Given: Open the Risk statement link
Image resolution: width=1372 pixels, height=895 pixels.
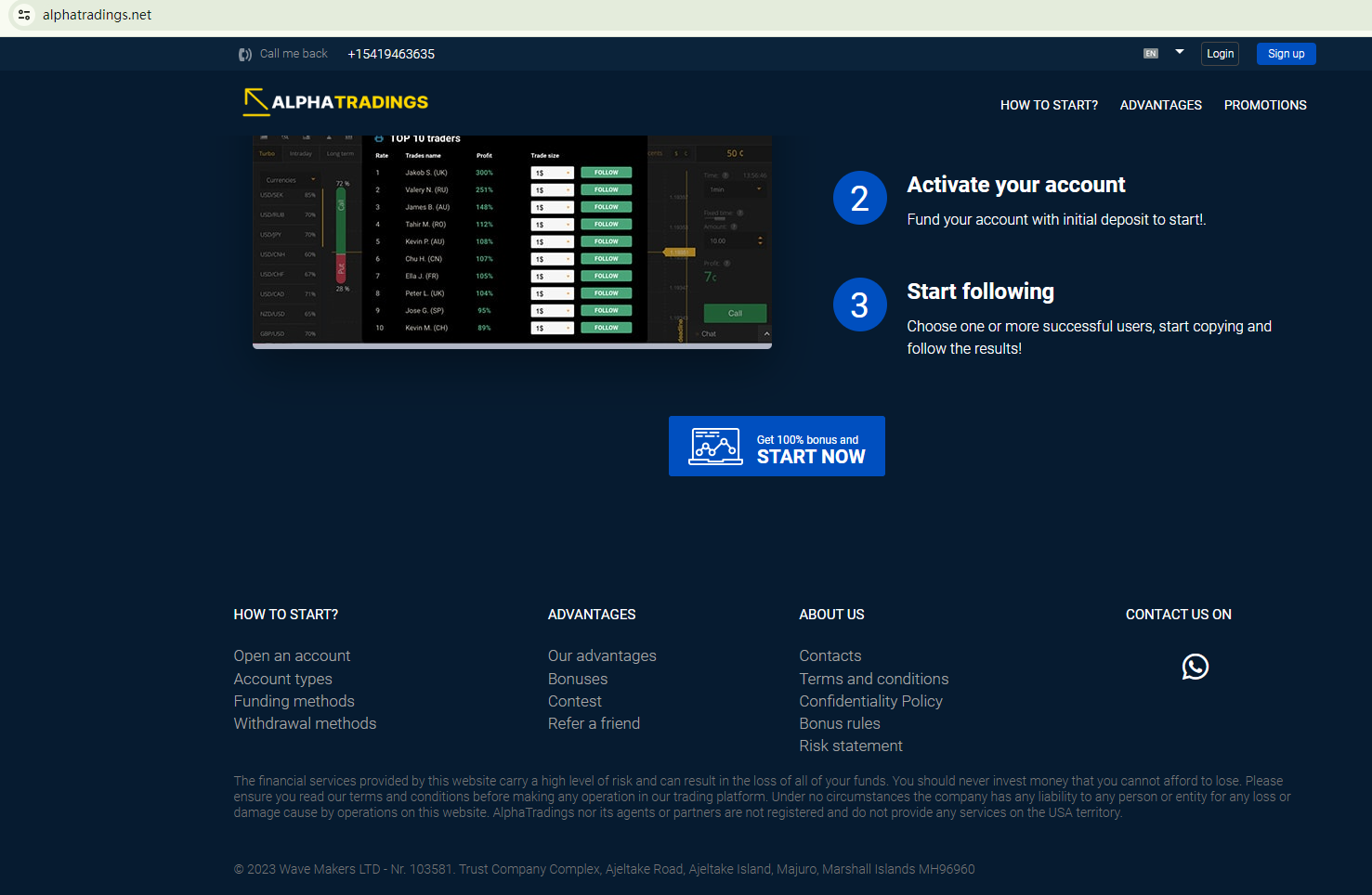Looking at the screenshot, I should click(x=850, y=746).
